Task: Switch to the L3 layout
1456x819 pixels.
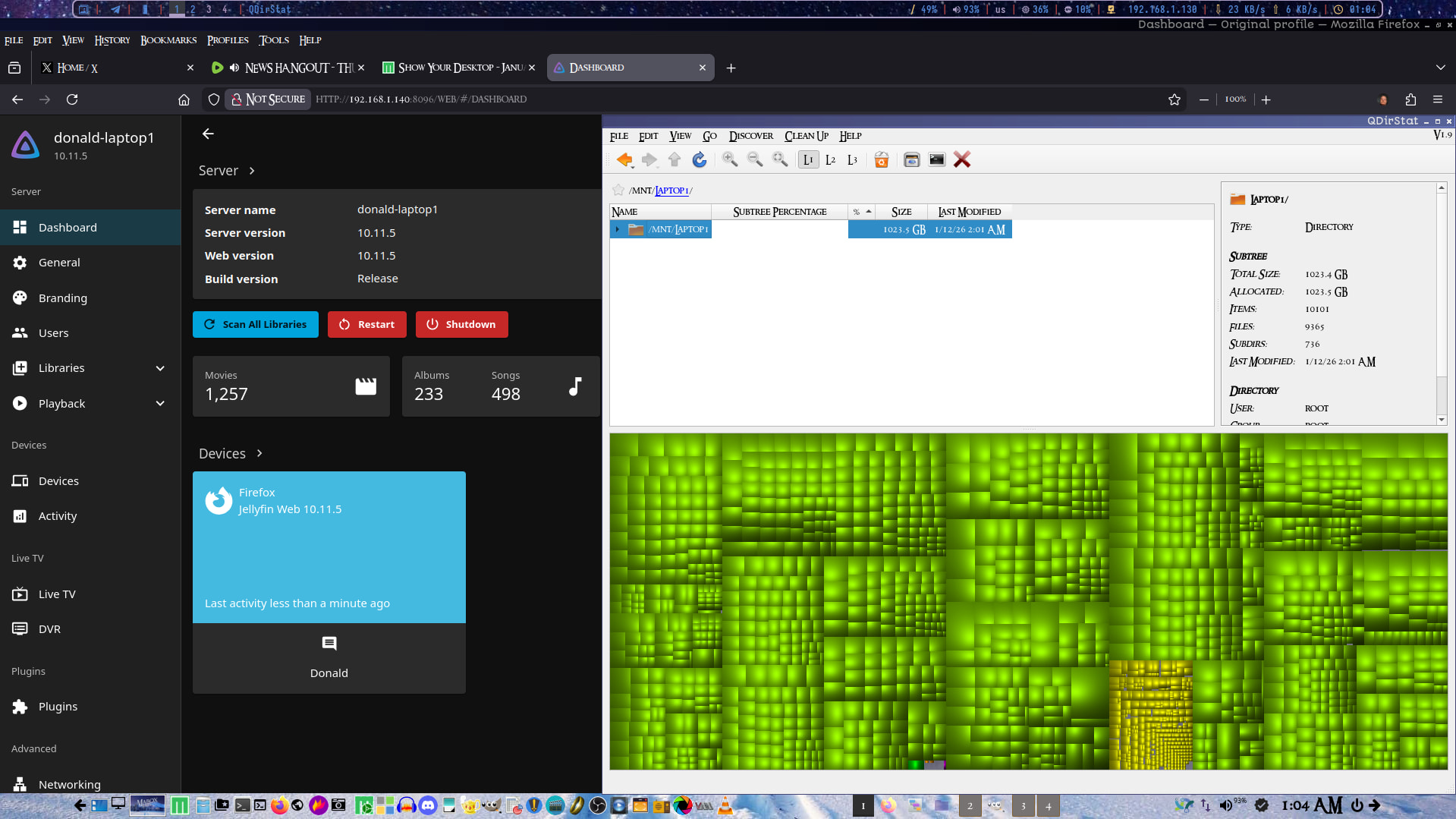Action: (x=852, y=159)
